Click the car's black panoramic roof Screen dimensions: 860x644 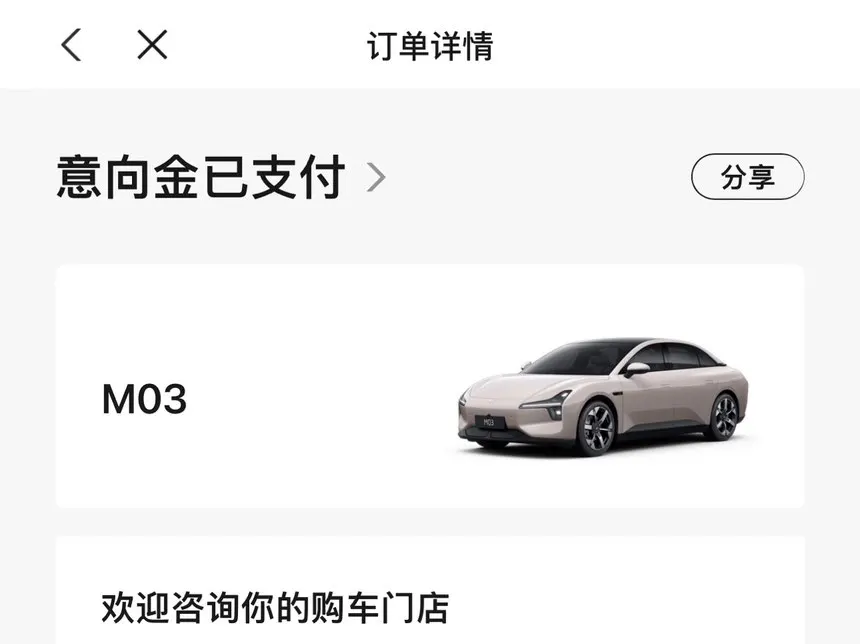point(614,343)
